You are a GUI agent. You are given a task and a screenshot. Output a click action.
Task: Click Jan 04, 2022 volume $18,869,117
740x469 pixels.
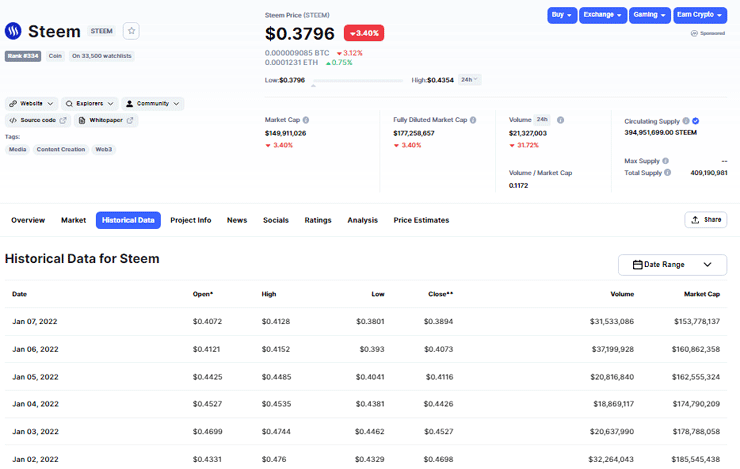pyautogui.click(x=614, y=404)
